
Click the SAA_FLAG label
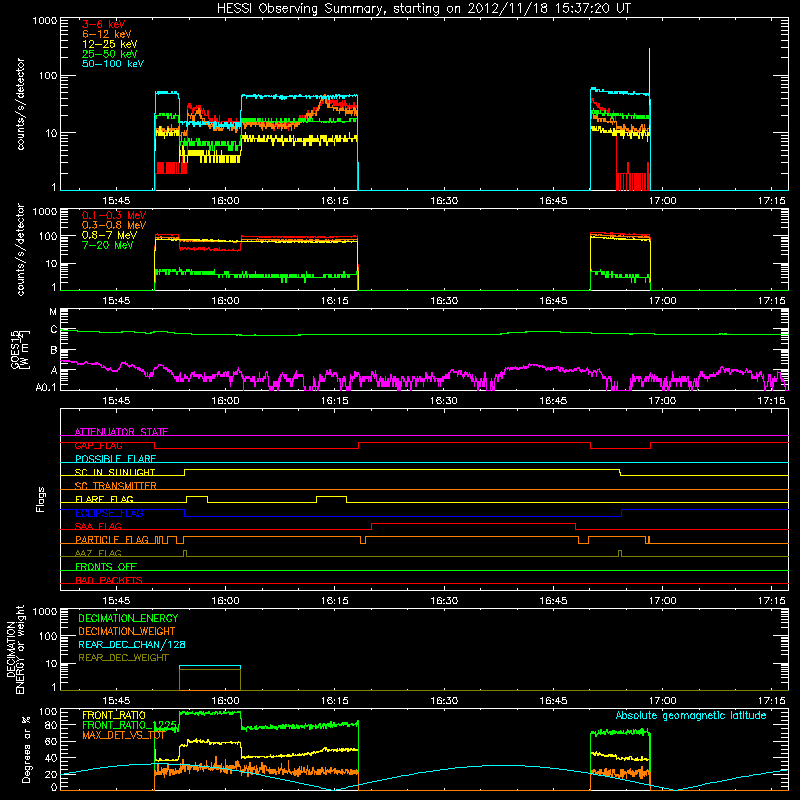pos(98,526)
